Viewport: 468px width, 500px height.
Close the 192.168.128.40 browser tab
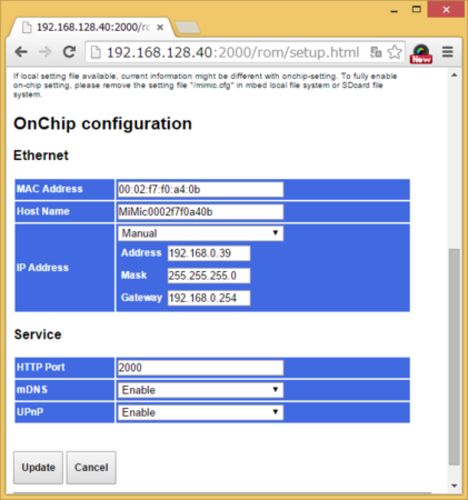[160, 27]
